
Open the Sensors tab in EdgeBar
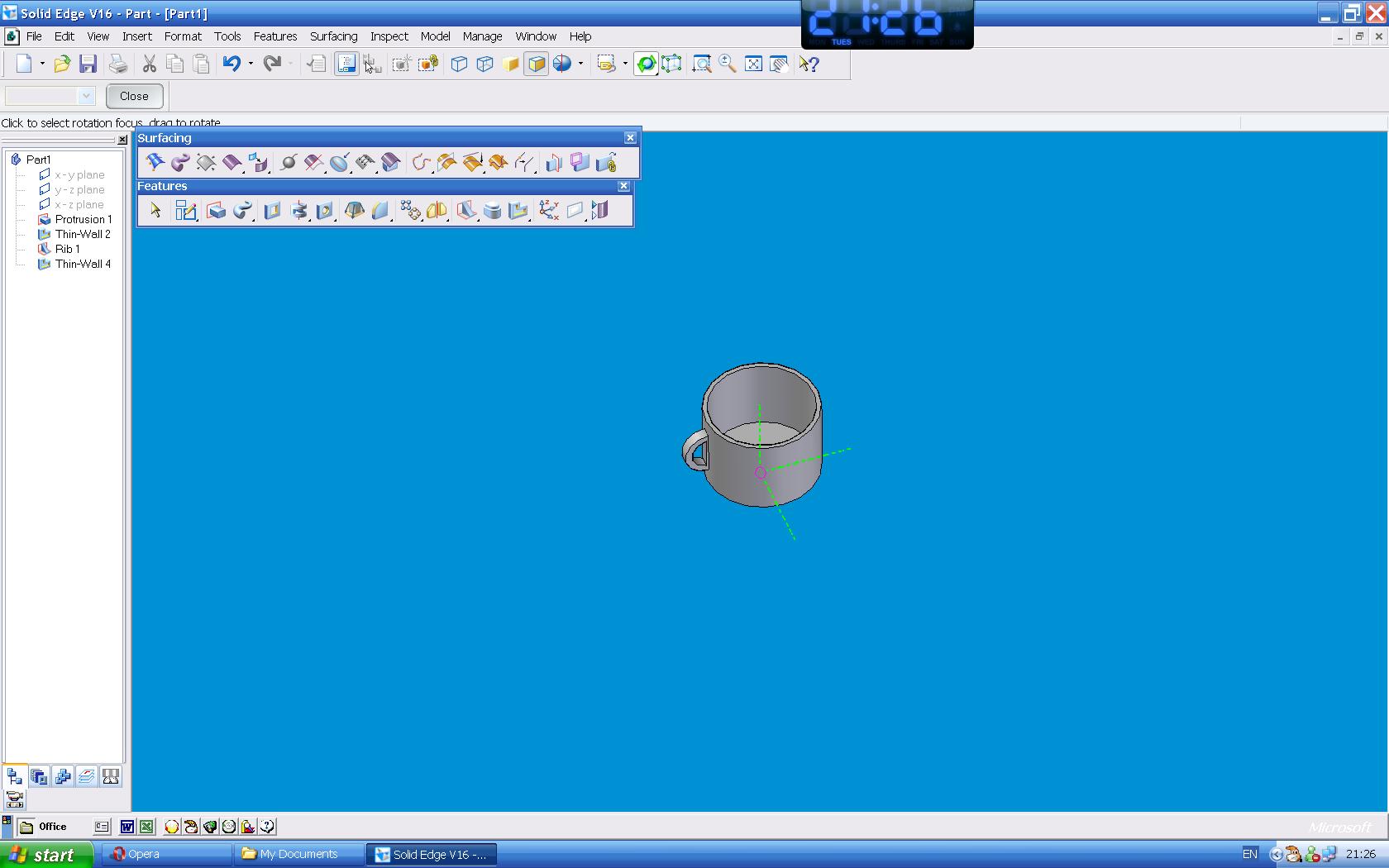tap(111, 776)
